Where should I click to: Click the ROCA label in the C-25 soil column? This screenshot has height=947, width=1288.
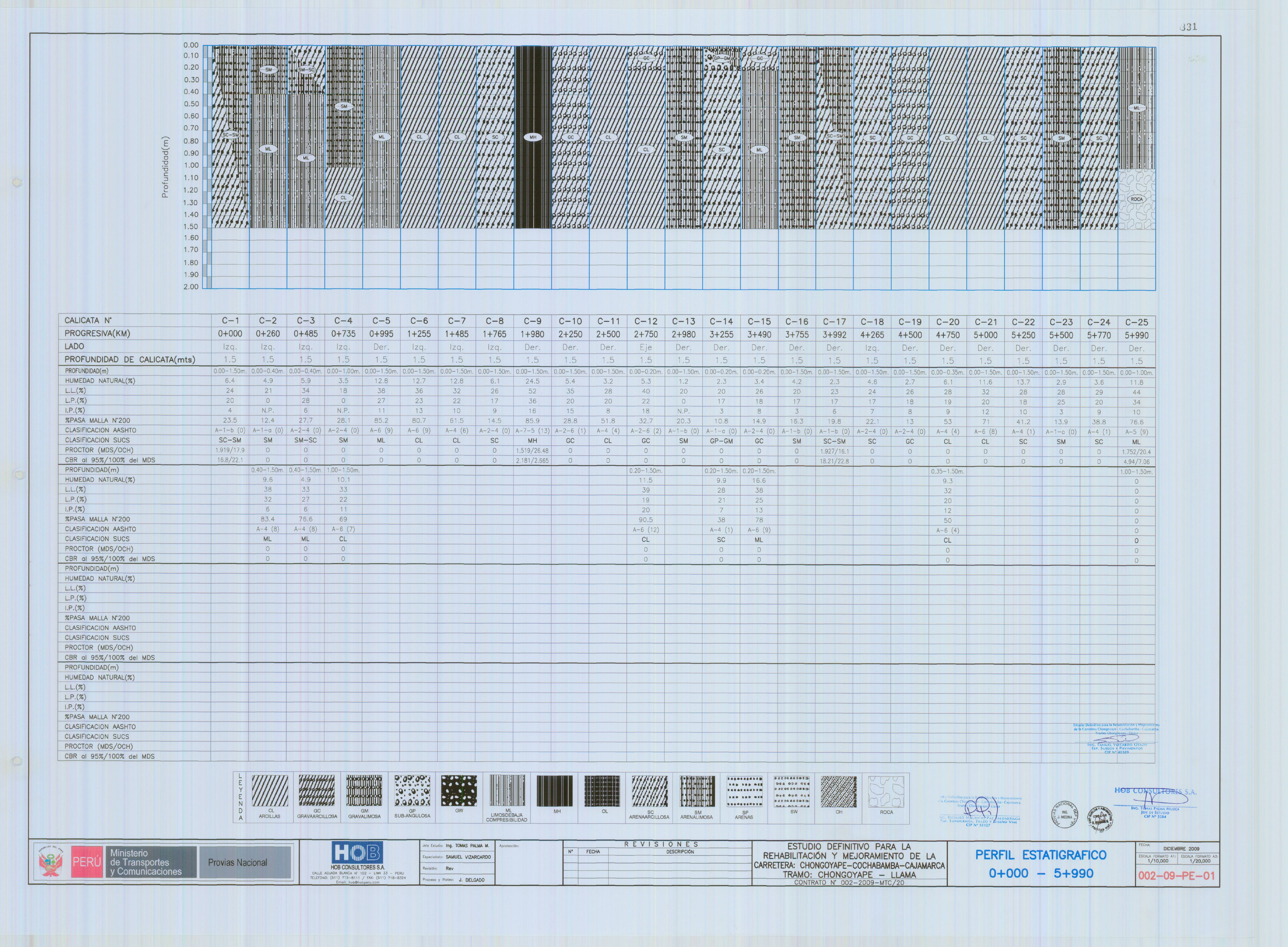click(1137, 200)
